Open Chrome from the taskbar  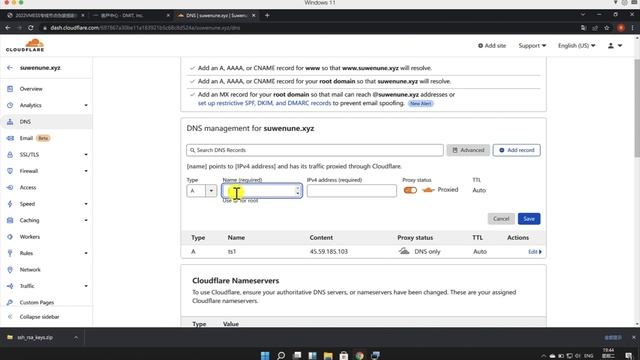[360, 356]
